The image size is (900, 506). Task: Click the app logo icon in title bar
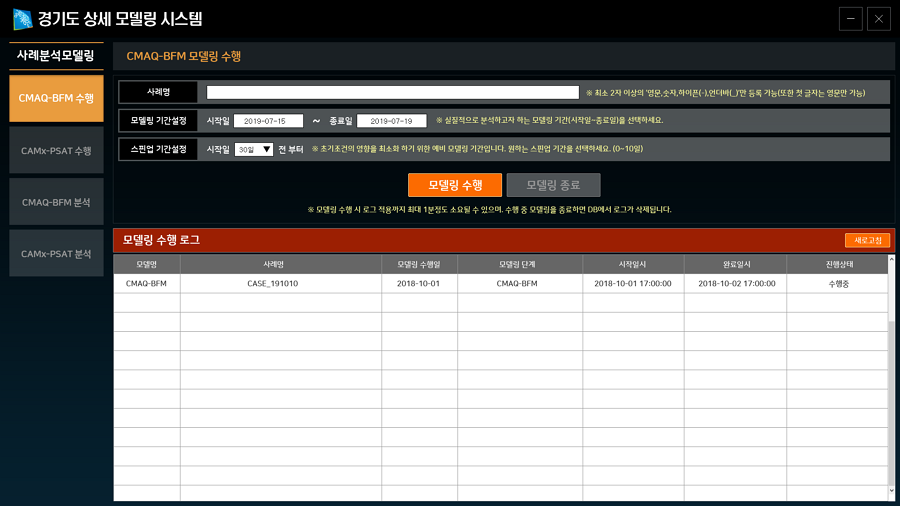[22, 19]
